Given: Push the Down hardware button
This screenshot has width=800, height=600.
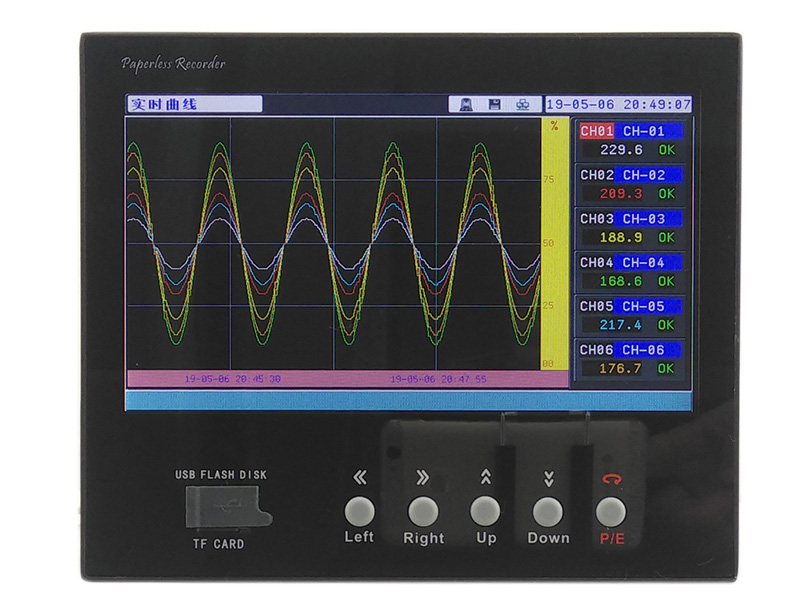Looking at the screenshot, I should point(548,511).
